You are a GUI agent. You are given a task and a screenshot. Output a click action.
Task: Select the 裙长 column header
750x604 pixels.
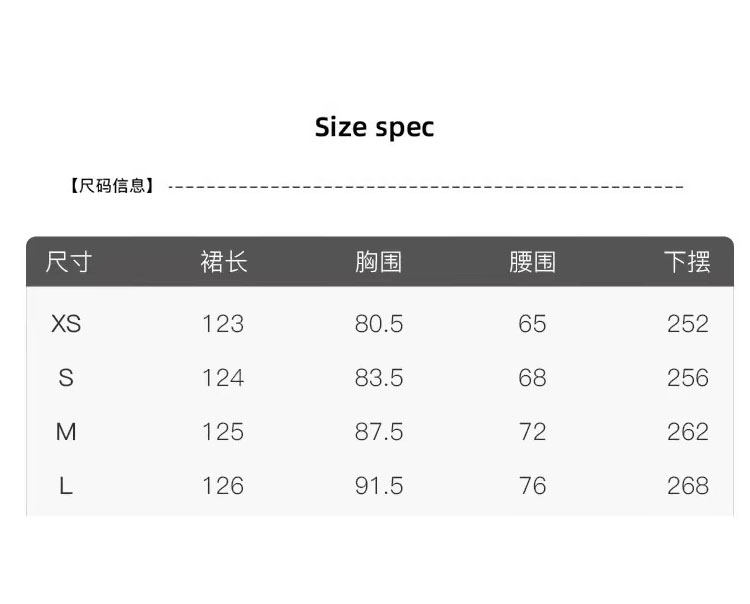click(x=223, y=262)
